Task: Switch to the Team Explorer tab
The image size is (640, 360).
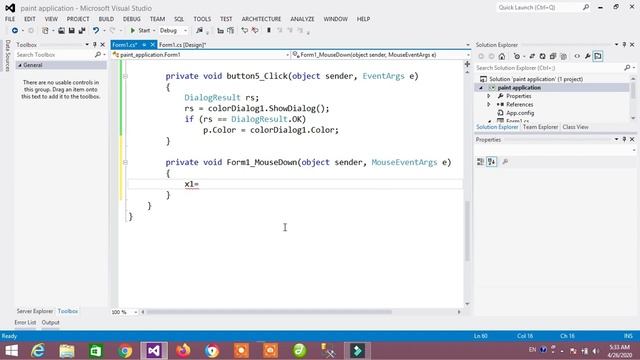Action: (540, 127)
